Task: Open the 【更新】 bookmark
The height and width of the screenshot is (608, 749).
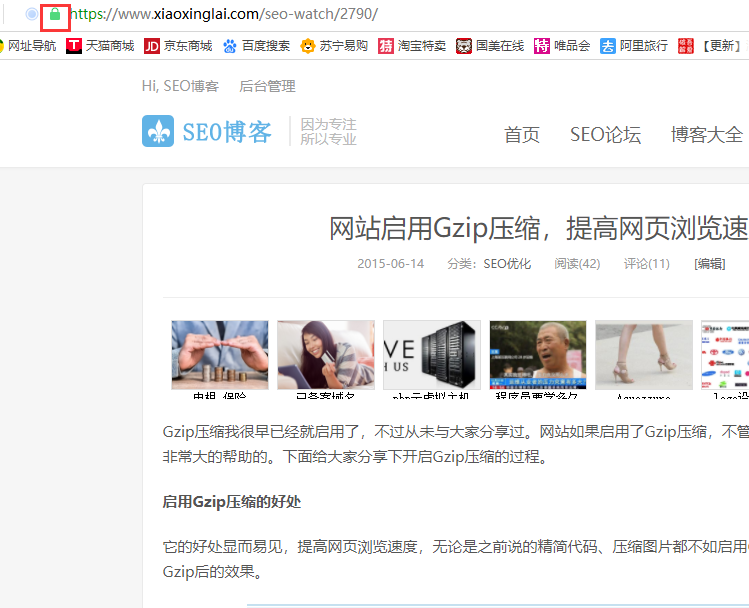Action: [x=721, y=46]
